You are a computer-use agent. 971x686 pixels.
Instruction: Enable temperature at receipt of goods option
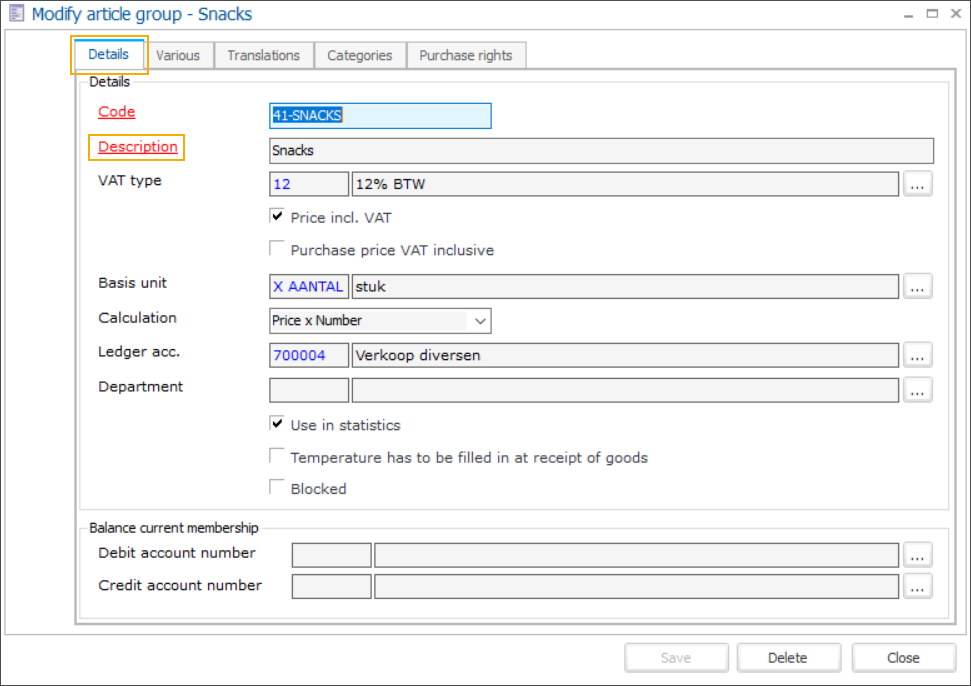277,457
